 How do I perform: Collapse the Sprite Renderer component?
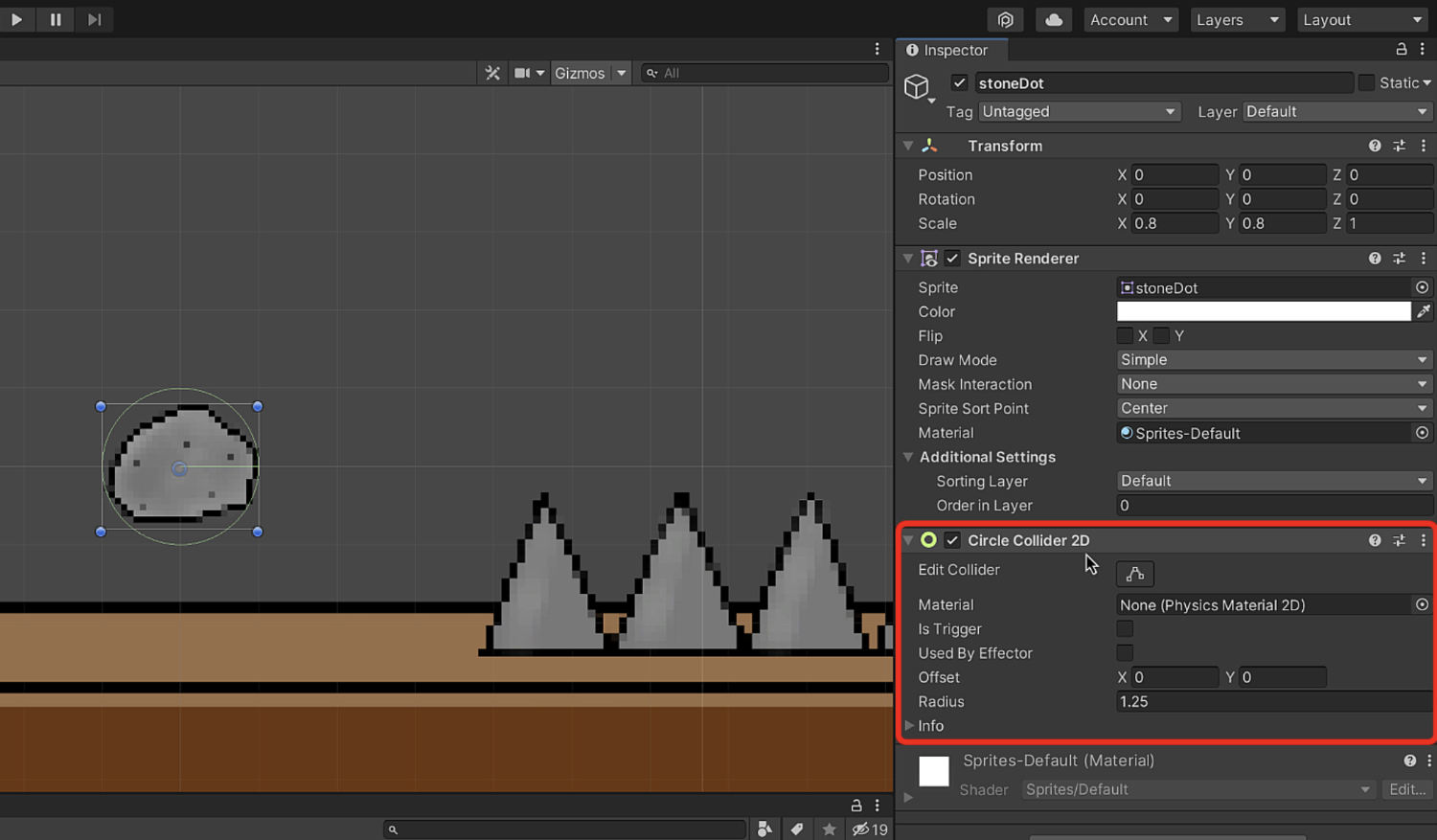click(908, 259)
